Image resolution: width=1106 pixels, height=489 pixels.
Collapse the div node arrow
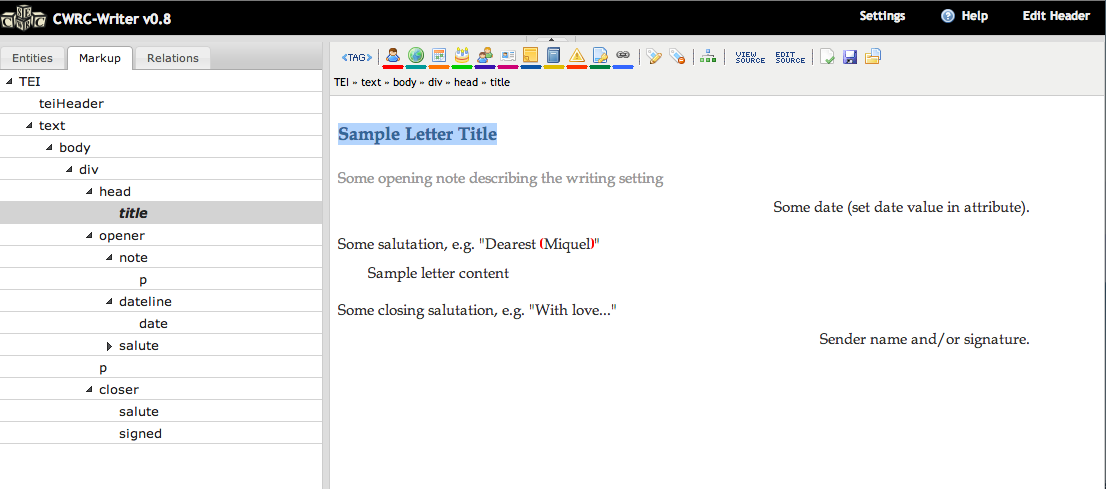pyautogui.click(x=69, y=169)
